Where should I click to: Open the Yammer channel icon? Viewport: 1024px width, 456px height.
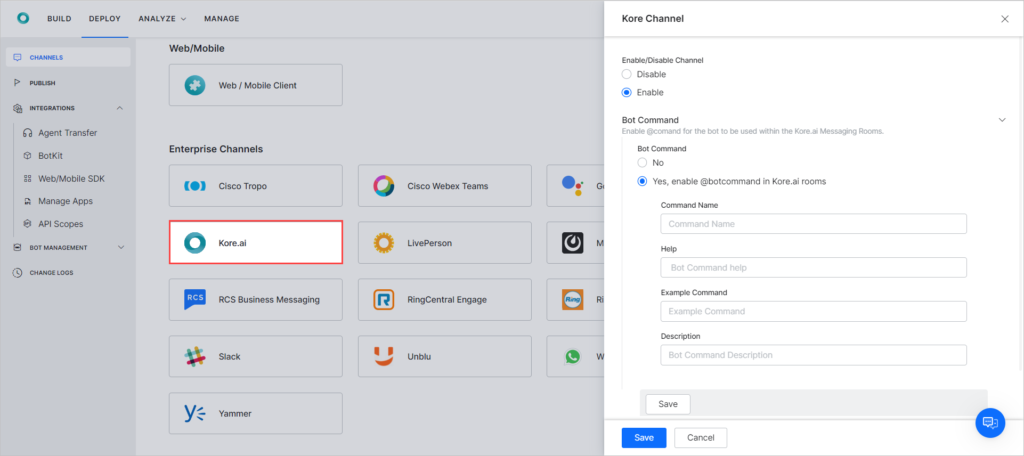click(x=195, y=413)
